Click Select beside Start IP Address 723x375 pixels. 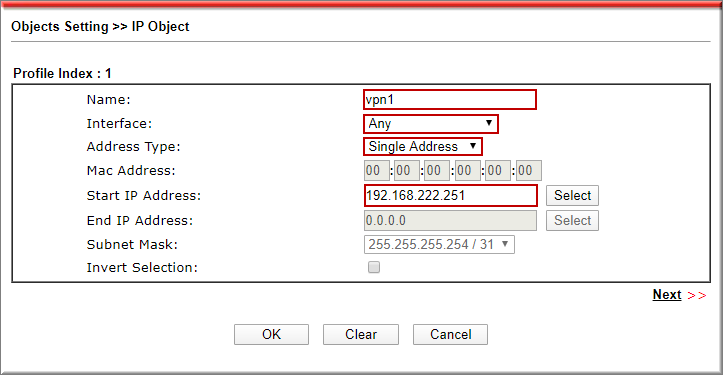[572, 196]
